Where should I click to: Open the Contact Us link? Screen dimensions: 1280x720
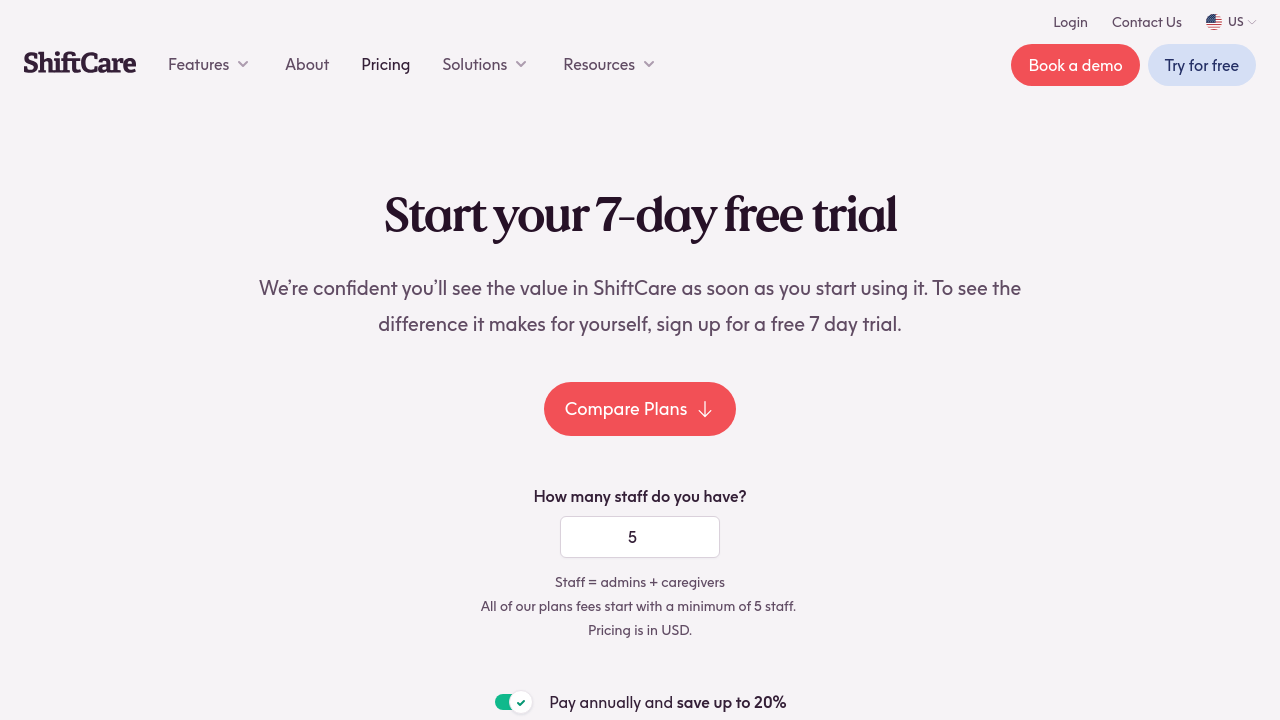1146,22
